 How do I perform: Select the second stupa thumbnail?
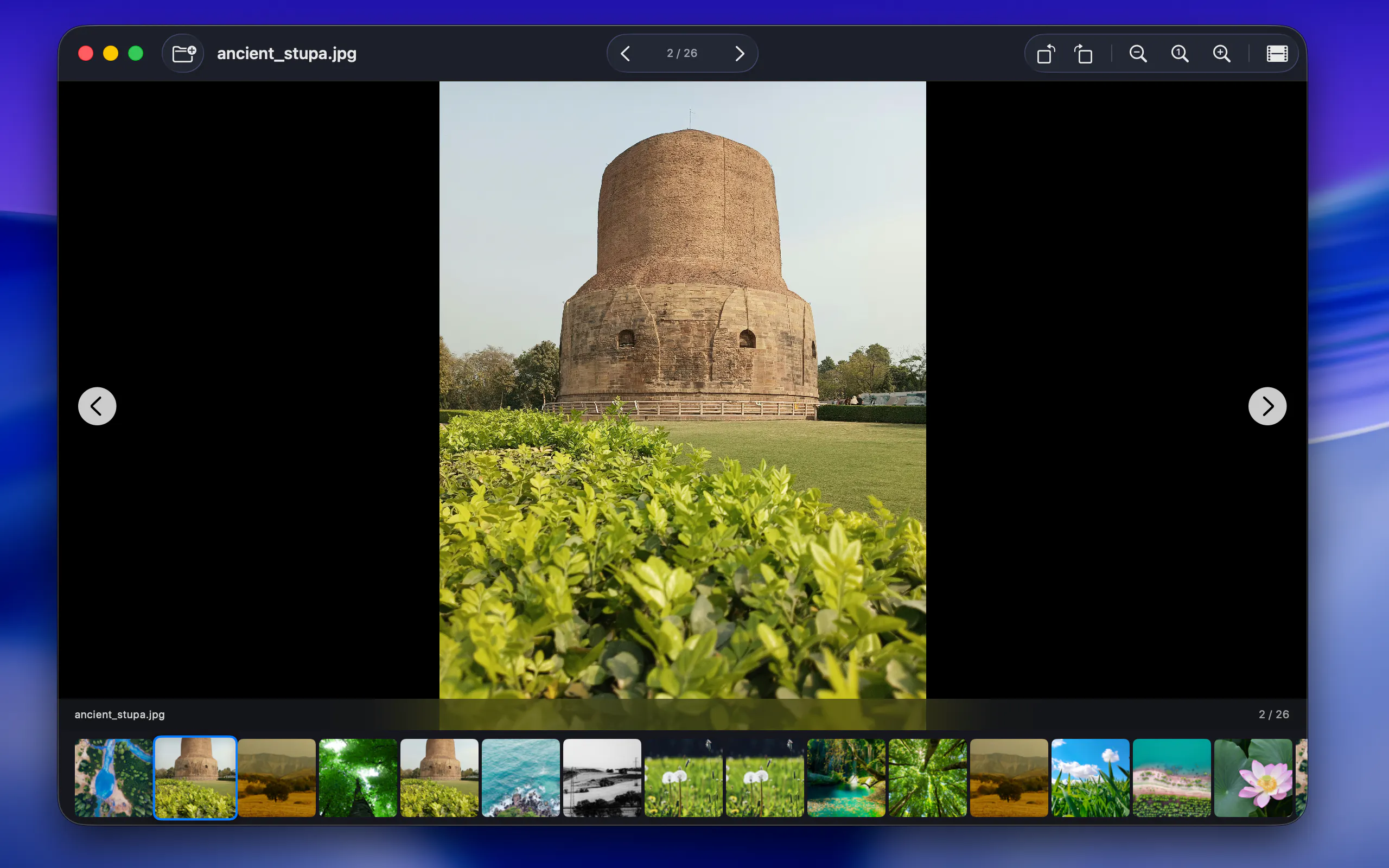point(439,777)
